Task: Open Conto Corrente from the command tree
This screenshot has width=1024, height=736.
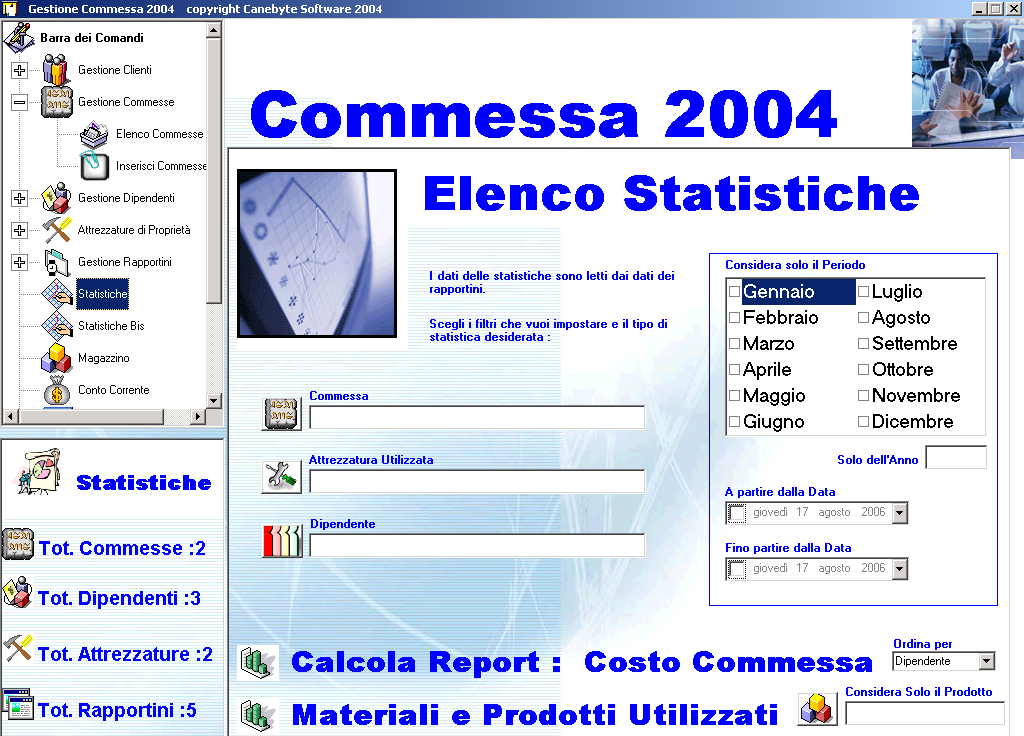Action: tap(114, 390)
